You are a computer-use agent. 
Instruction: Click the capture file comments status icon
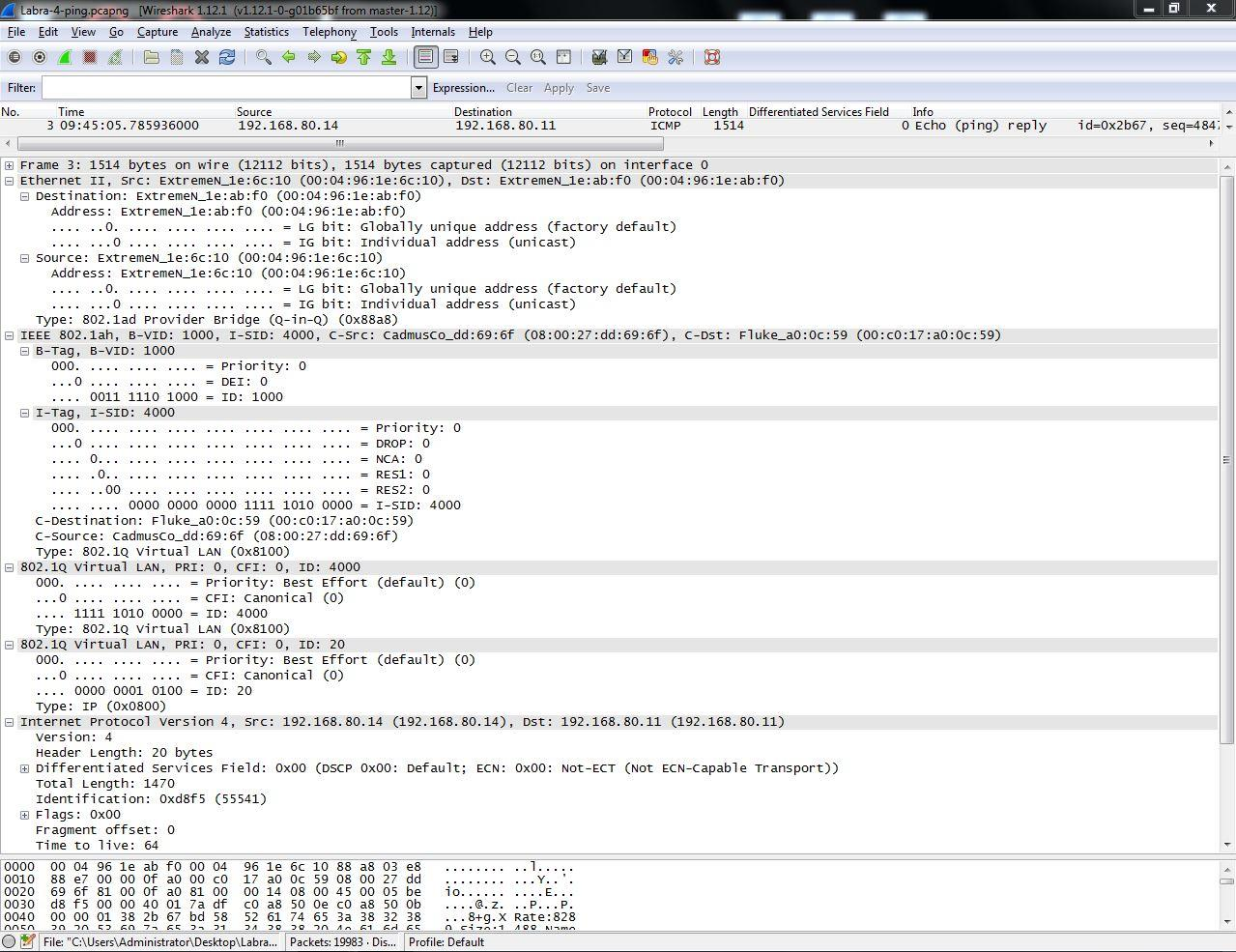click(27, 942)
